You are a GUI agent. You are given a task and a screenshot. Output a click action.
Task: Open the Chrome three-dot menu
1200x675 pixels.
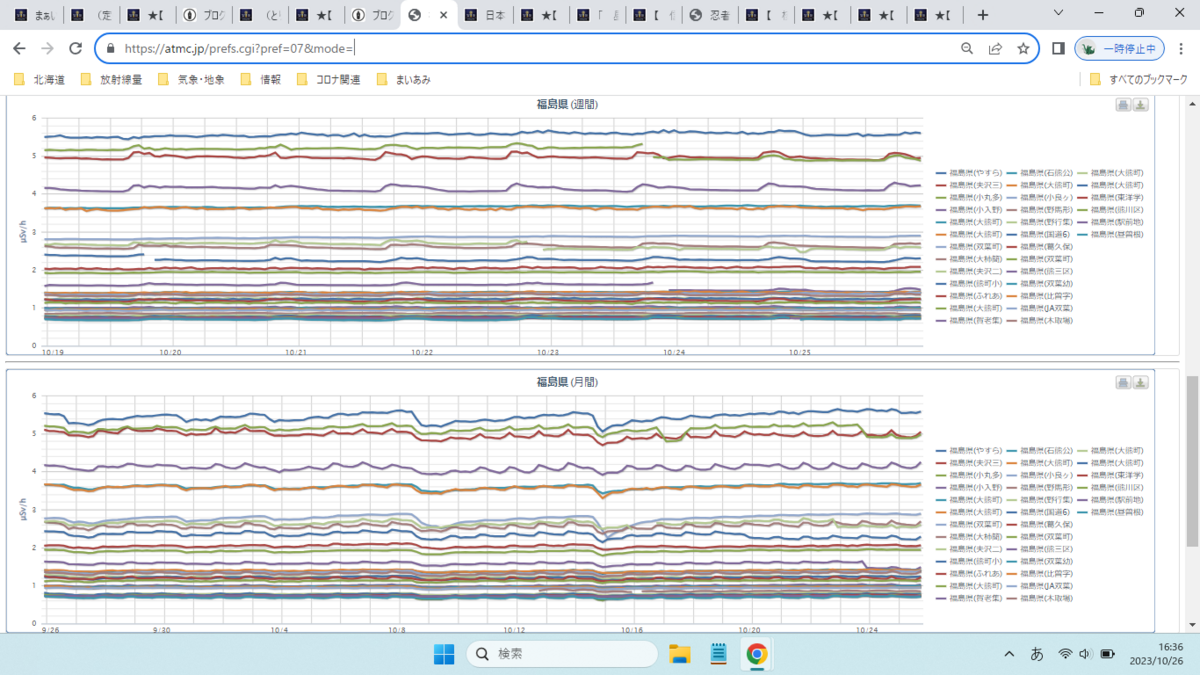point(1182,48)
